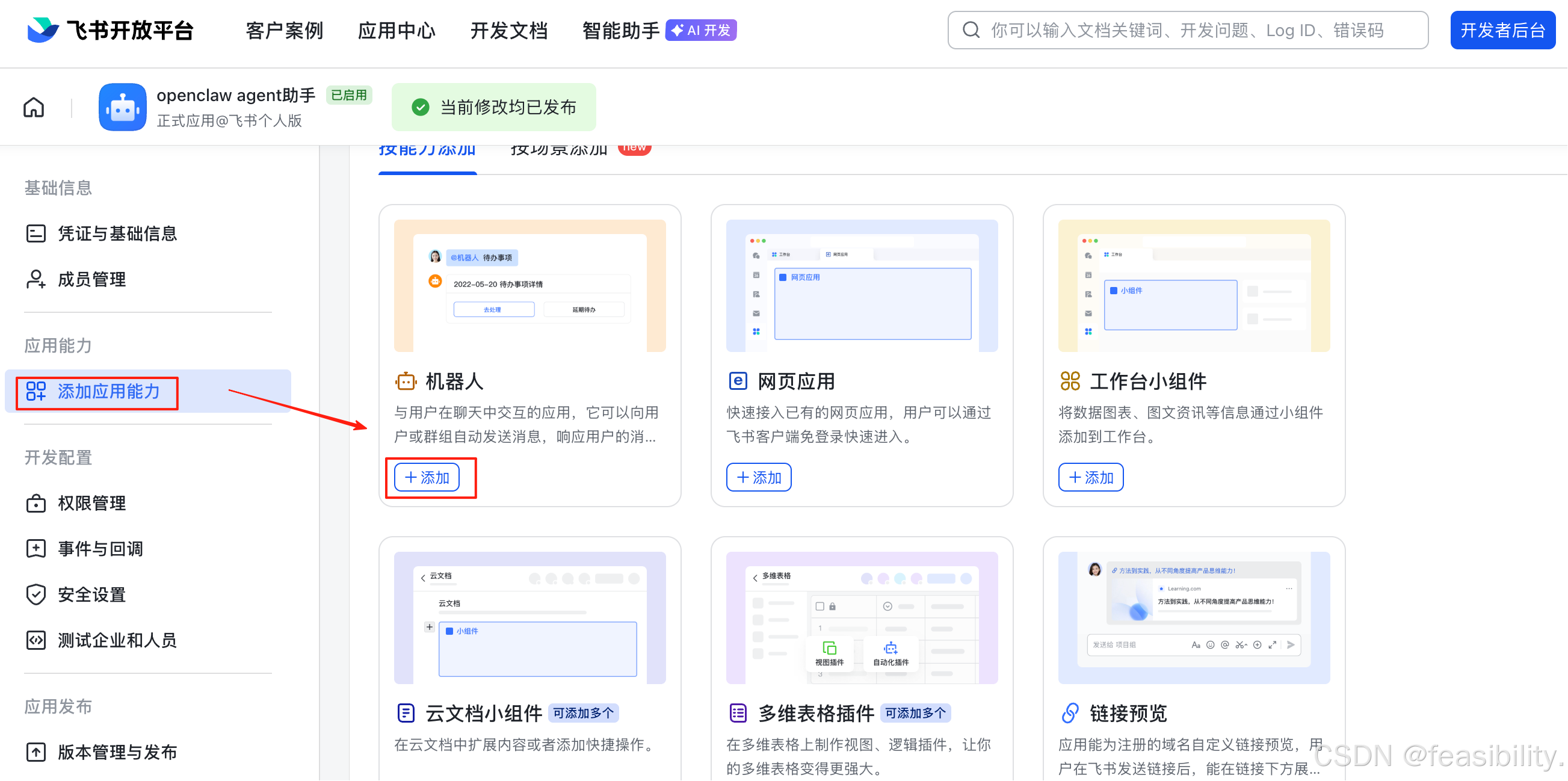Viewport: 1568px width, 781px height.
Task: Open the 开发文档 menu item
Action: 509,30
